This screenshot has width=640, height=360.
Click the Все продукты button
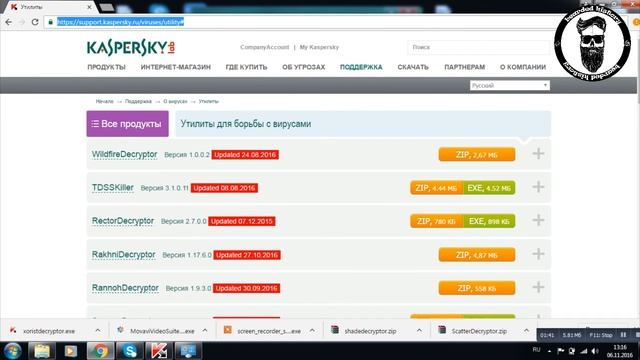127,124
